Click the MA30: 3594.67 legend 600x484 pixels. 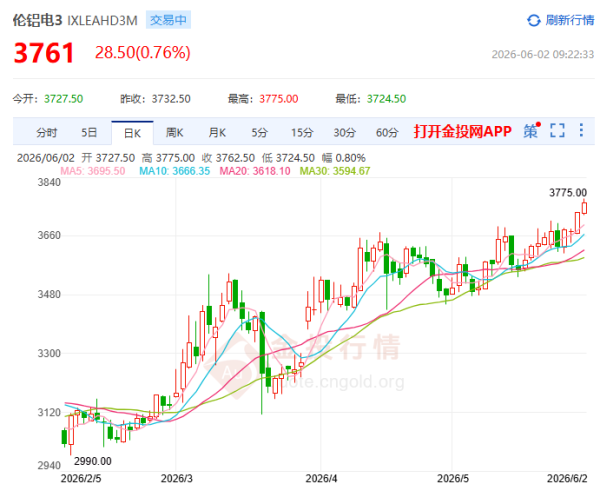pyautogui.click(x=335, y=171)
